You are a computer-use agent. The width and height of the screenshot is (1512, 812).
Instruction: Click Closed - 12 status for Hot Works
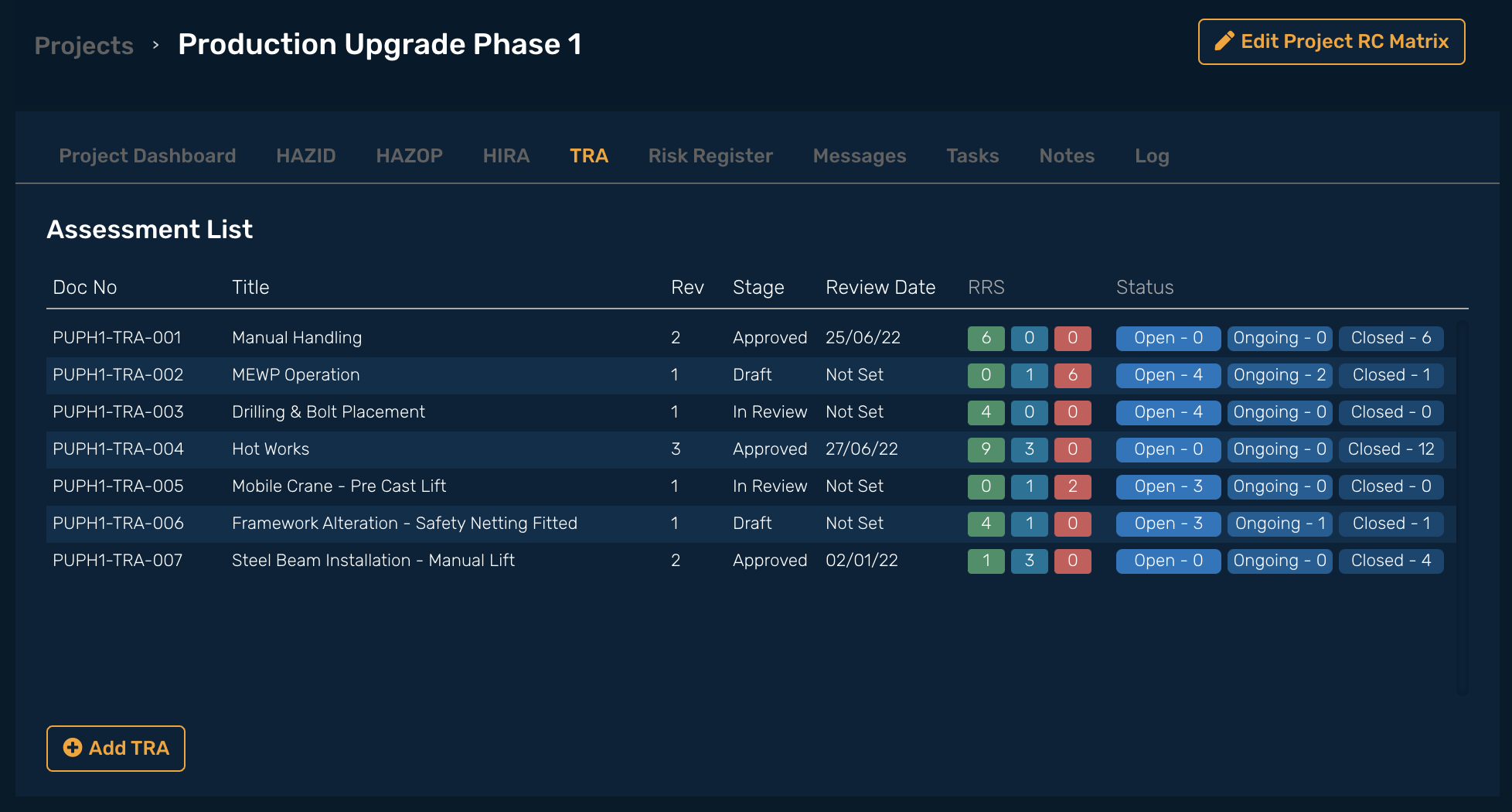click(1390, 449)
